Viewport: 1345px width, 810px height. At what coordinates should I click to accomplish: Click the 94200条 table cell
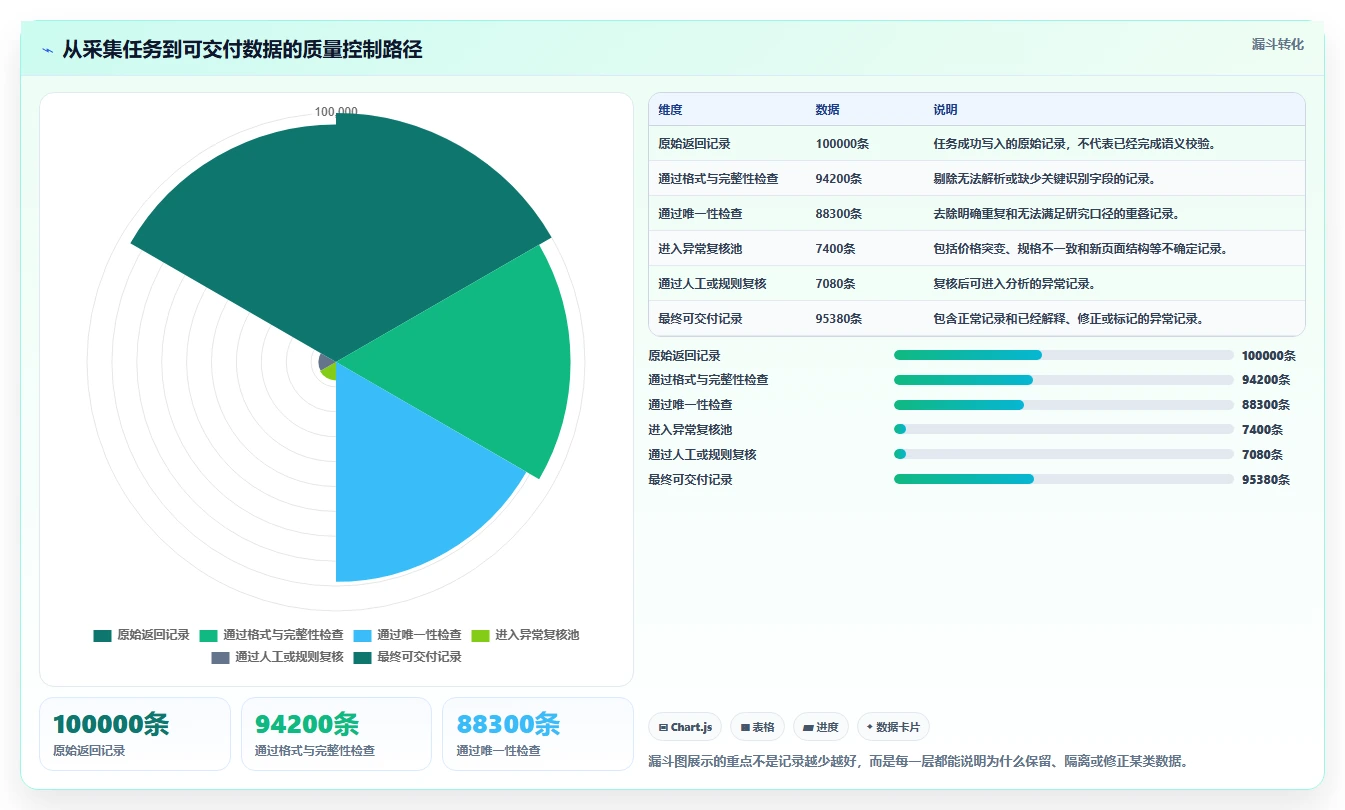[839, 179]
